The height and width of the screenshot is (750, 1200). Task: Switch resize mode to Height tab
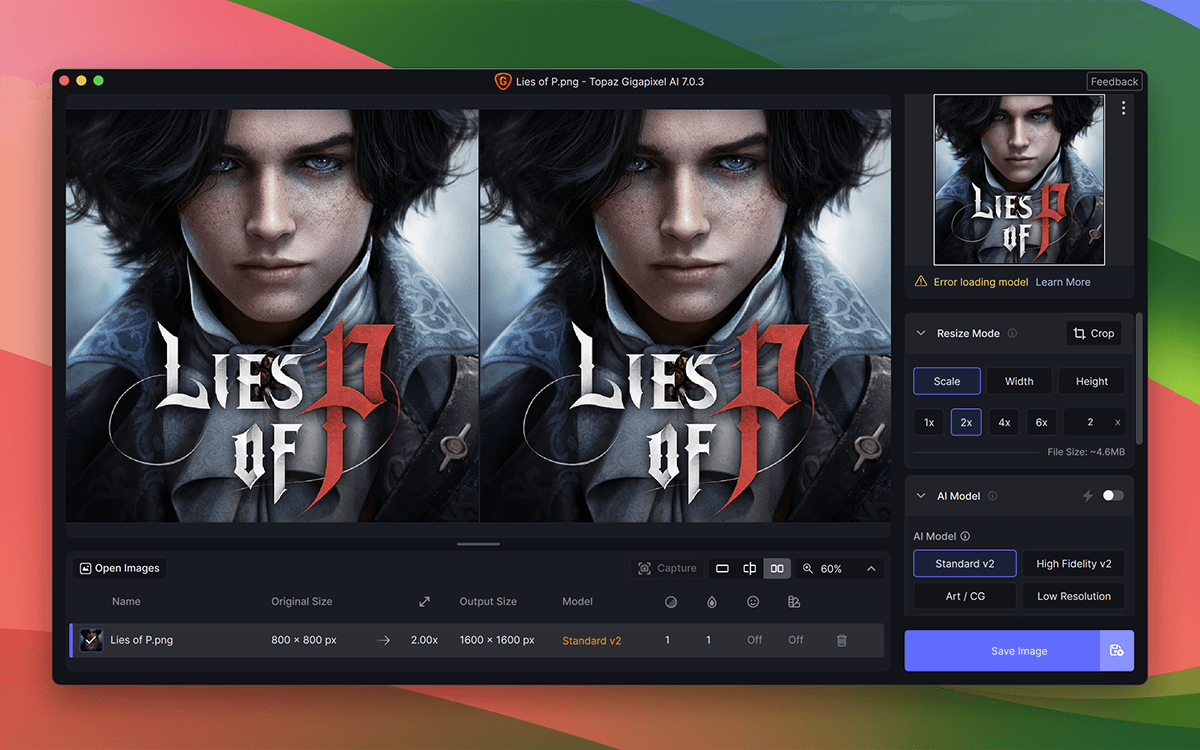click(1092, 381)
